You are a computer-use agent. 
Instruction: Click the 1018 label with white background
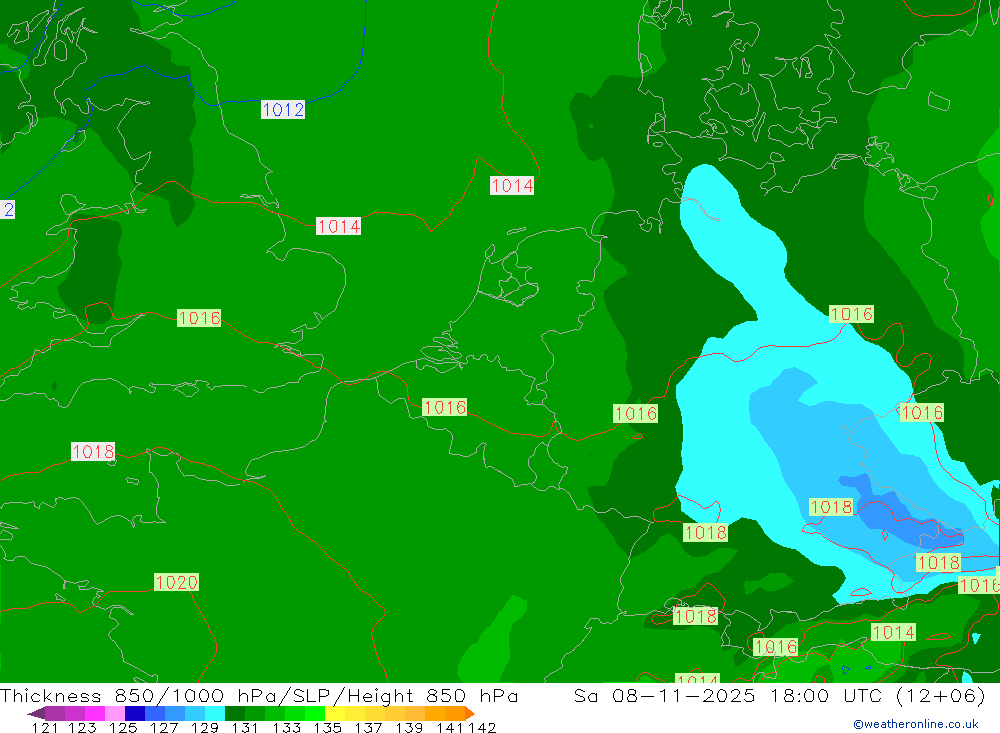93,452
